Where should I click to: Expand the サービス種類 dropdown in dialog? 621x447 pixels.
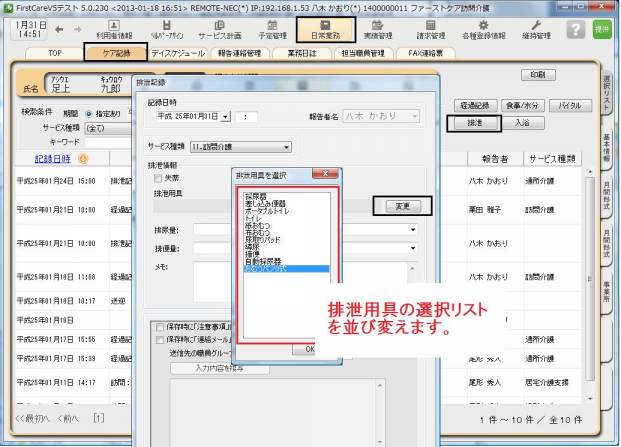tap(287, 146)
